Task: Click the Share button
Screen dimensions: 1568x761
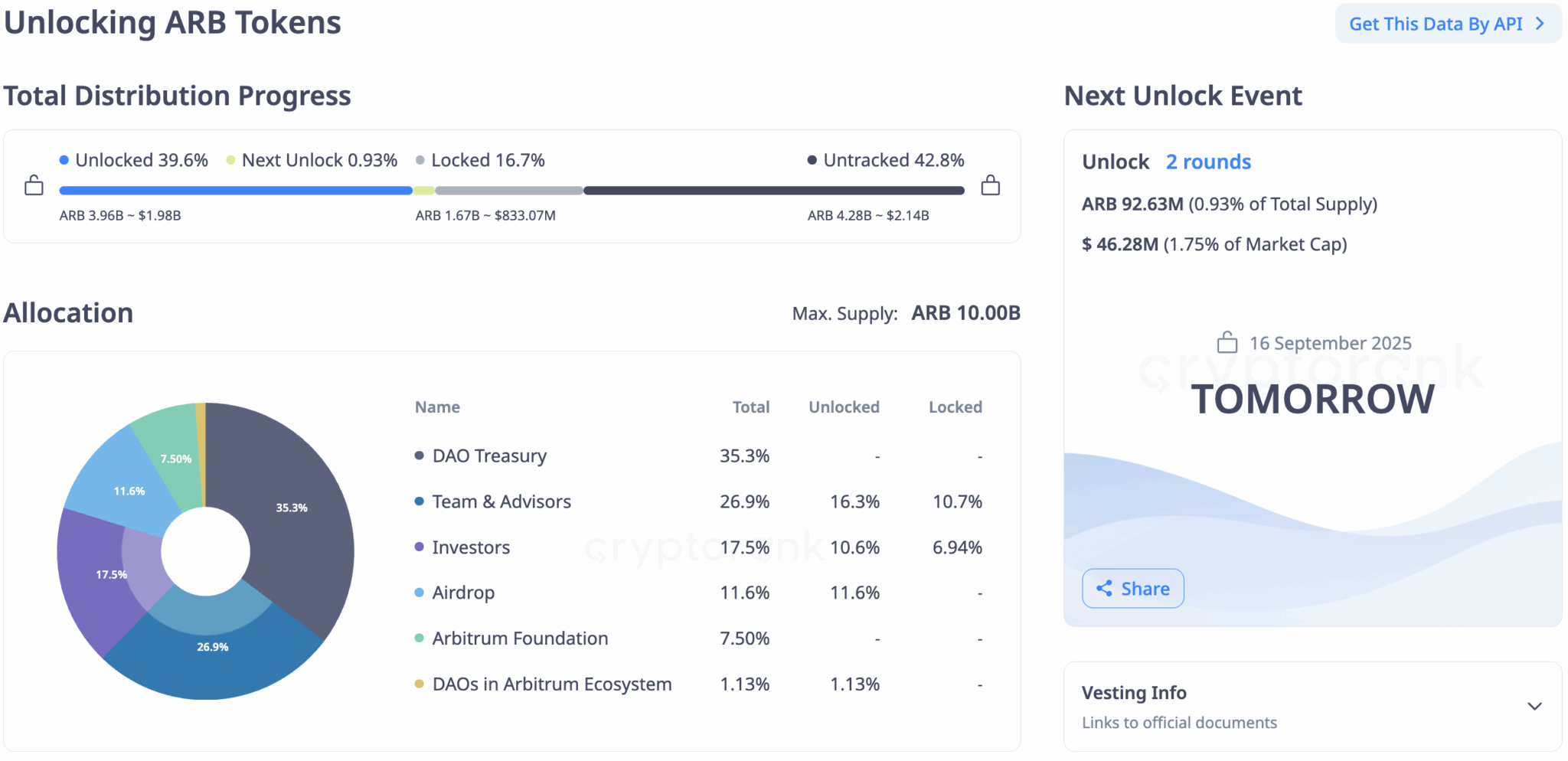Action: pos(1132,588)
